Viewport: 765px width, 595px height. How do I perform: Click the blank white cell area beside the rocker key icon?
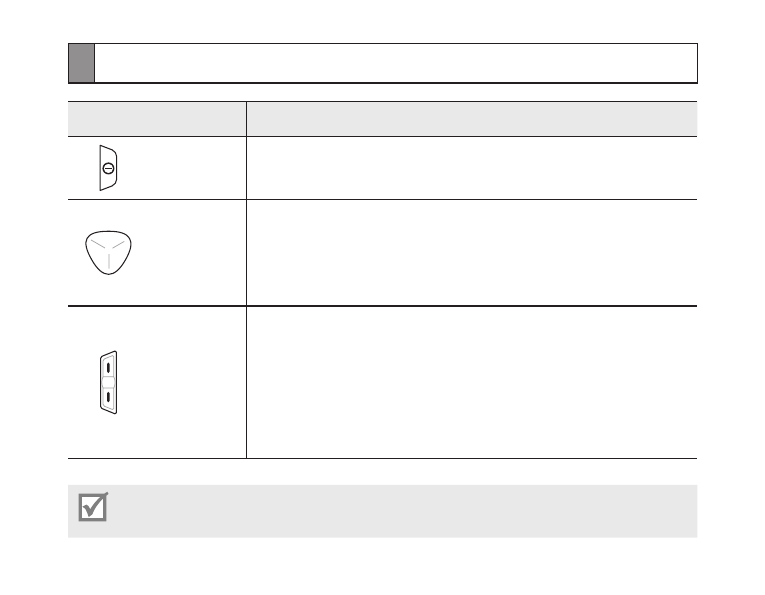click(x=183, y=382)
